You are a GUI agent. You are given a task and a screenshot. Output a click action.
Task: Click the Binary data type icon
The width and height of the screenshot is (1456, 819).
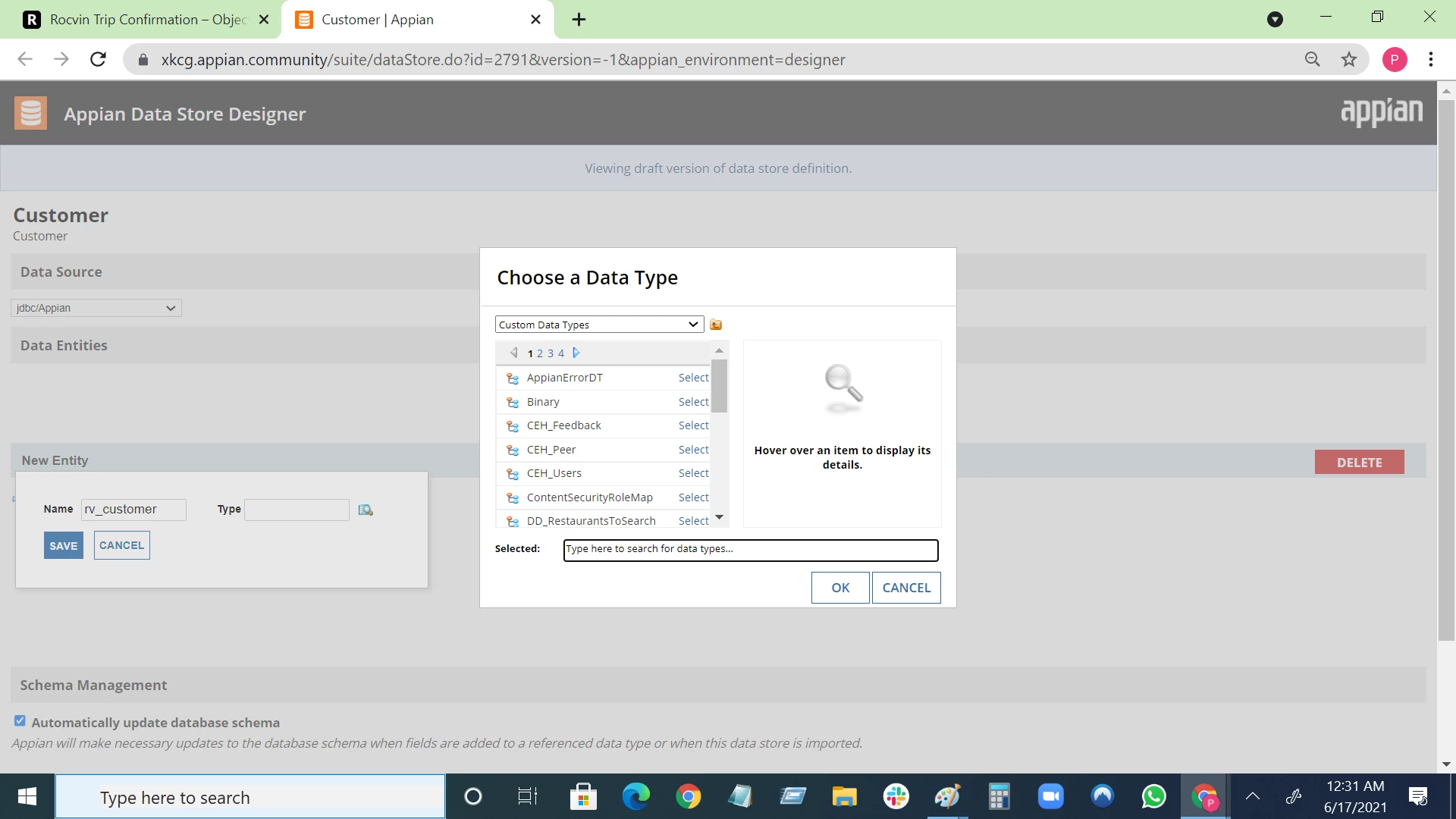click(513, 402)
